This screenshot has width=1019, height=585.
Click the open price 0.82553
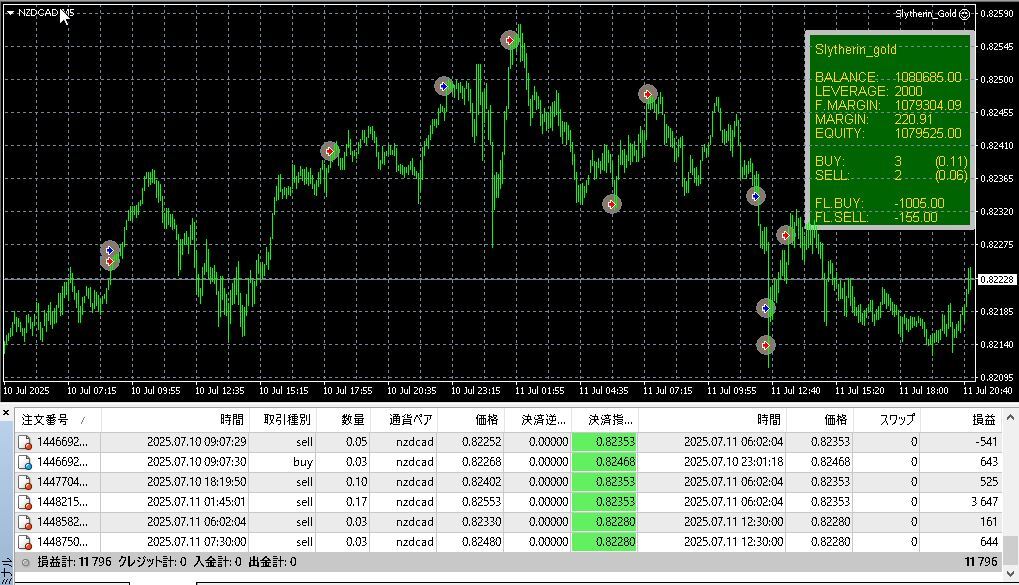click(x=482, y=502)
